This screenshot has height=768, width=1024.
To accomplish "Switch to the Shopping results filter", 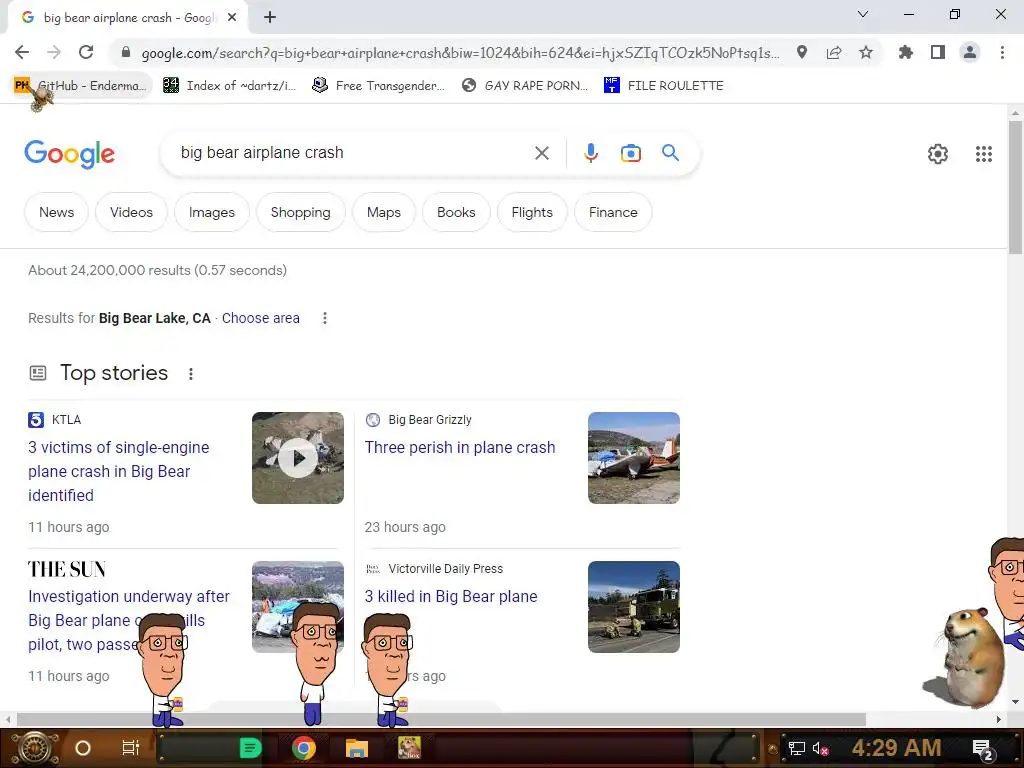I will [300, 212].
